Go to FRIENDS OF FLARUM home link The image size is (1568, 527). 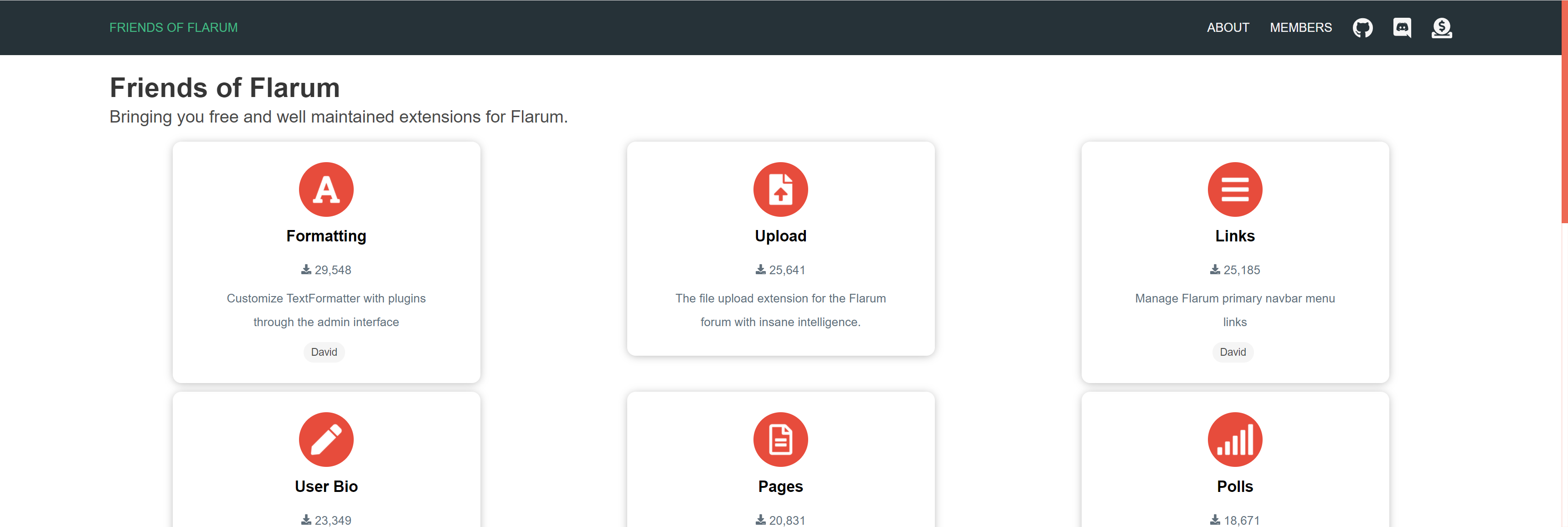174,27
